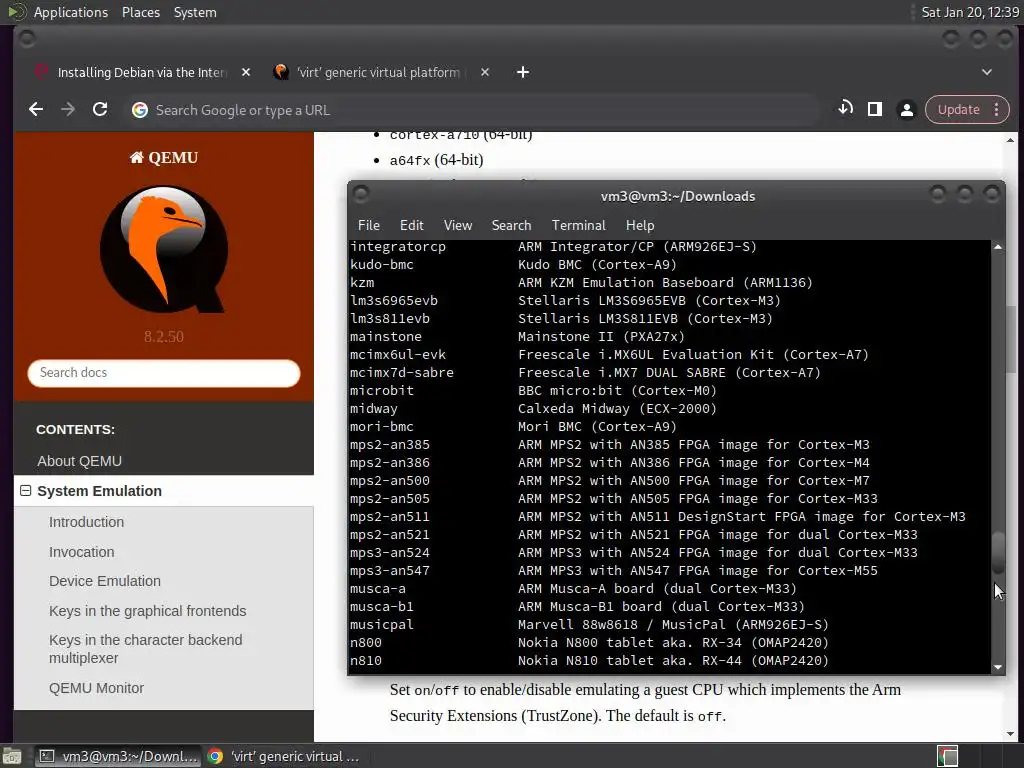The width and height of the screenshot is (1024, 768).
Task: Click the Update button in the browser
Action: point(958,110)
